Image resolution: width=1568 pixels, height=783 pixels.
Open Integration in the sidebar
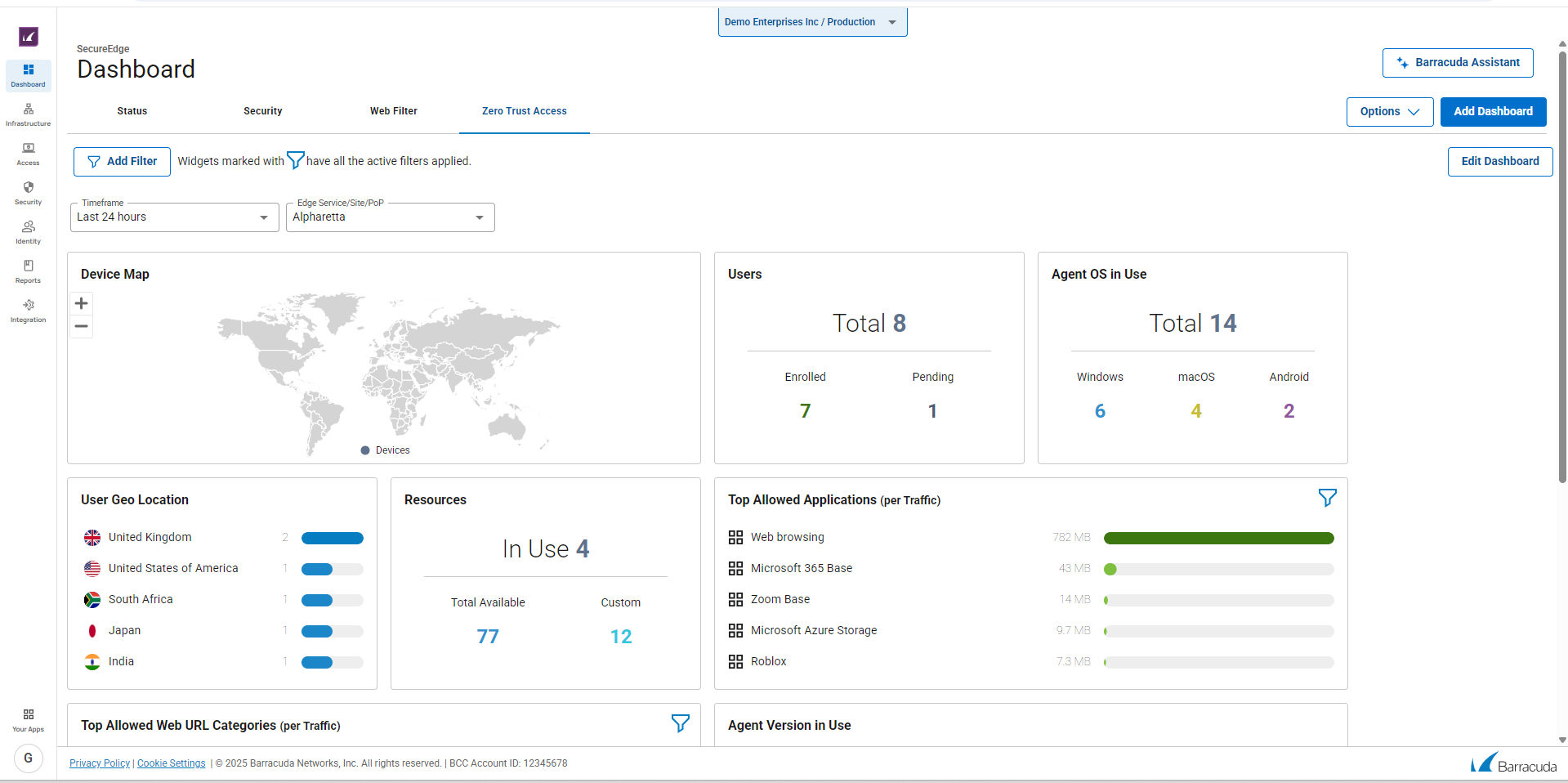pyautogui.click(x=28, y=311)
